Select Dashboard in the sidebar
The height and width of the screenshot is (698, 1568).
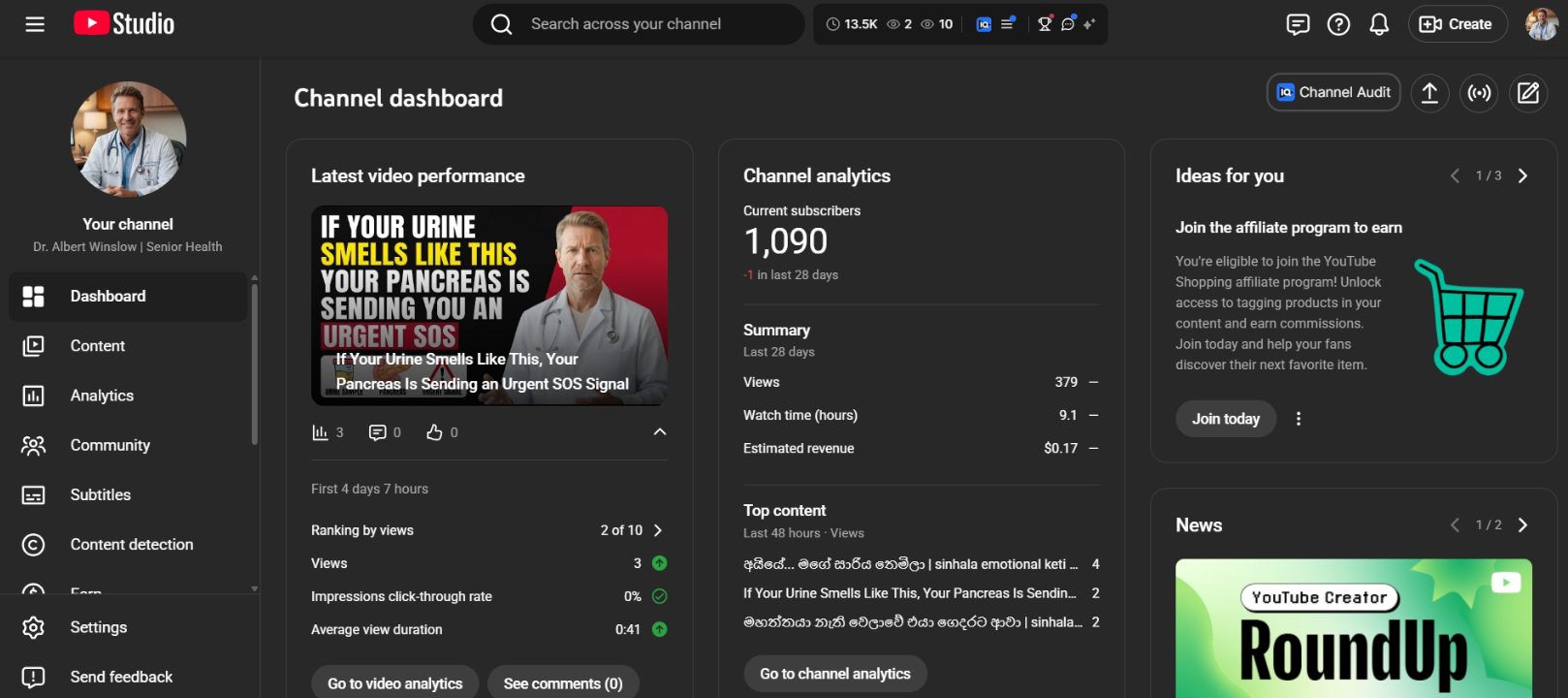(128, 297)
